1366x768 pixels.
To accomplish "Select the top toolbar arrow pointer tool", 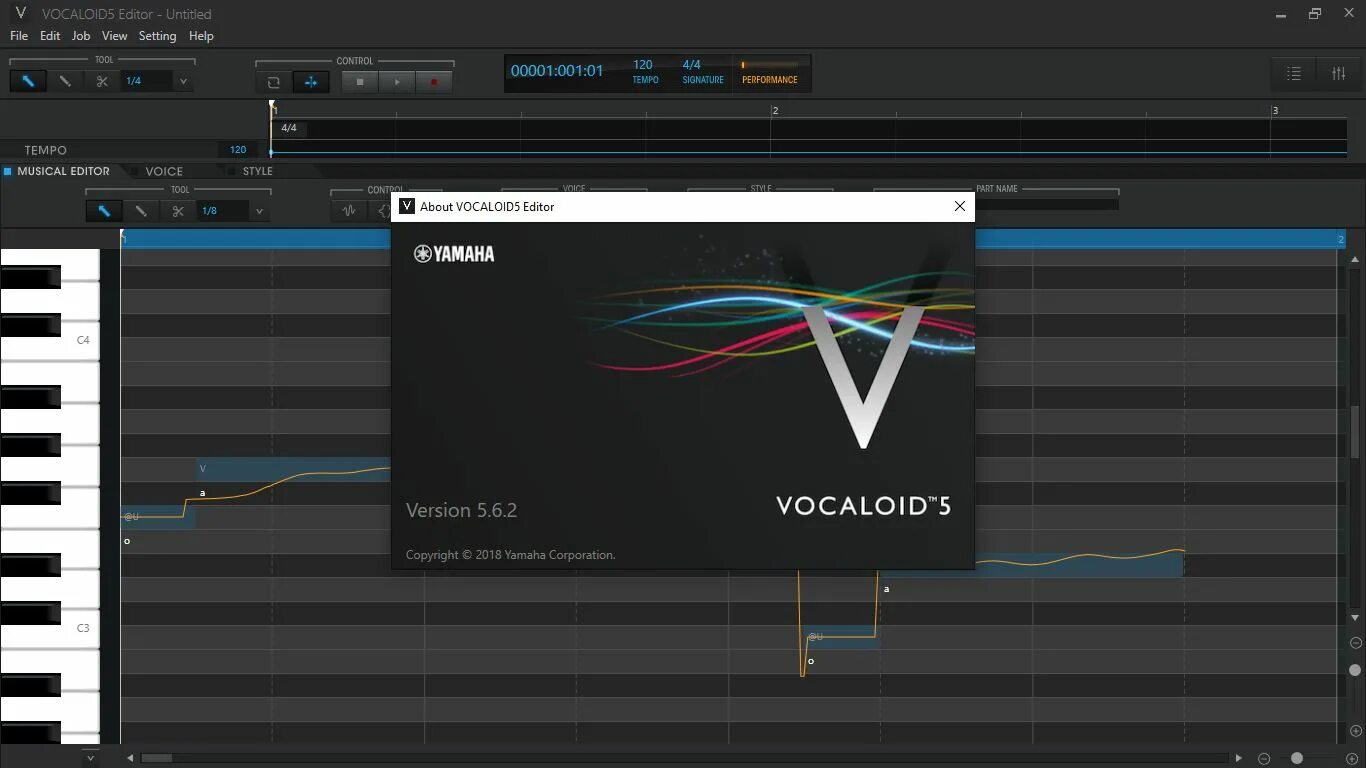I will coord(28,81).
